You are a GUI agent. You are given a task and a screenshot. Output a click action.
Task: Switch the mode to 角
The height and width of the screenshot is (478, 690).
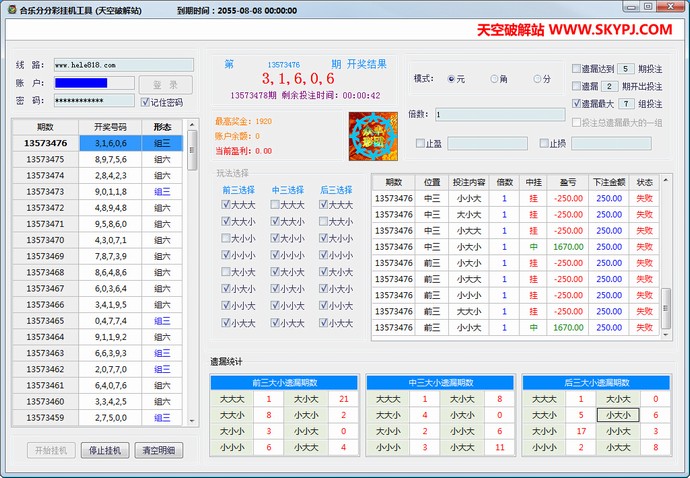[x=495, y=79]
